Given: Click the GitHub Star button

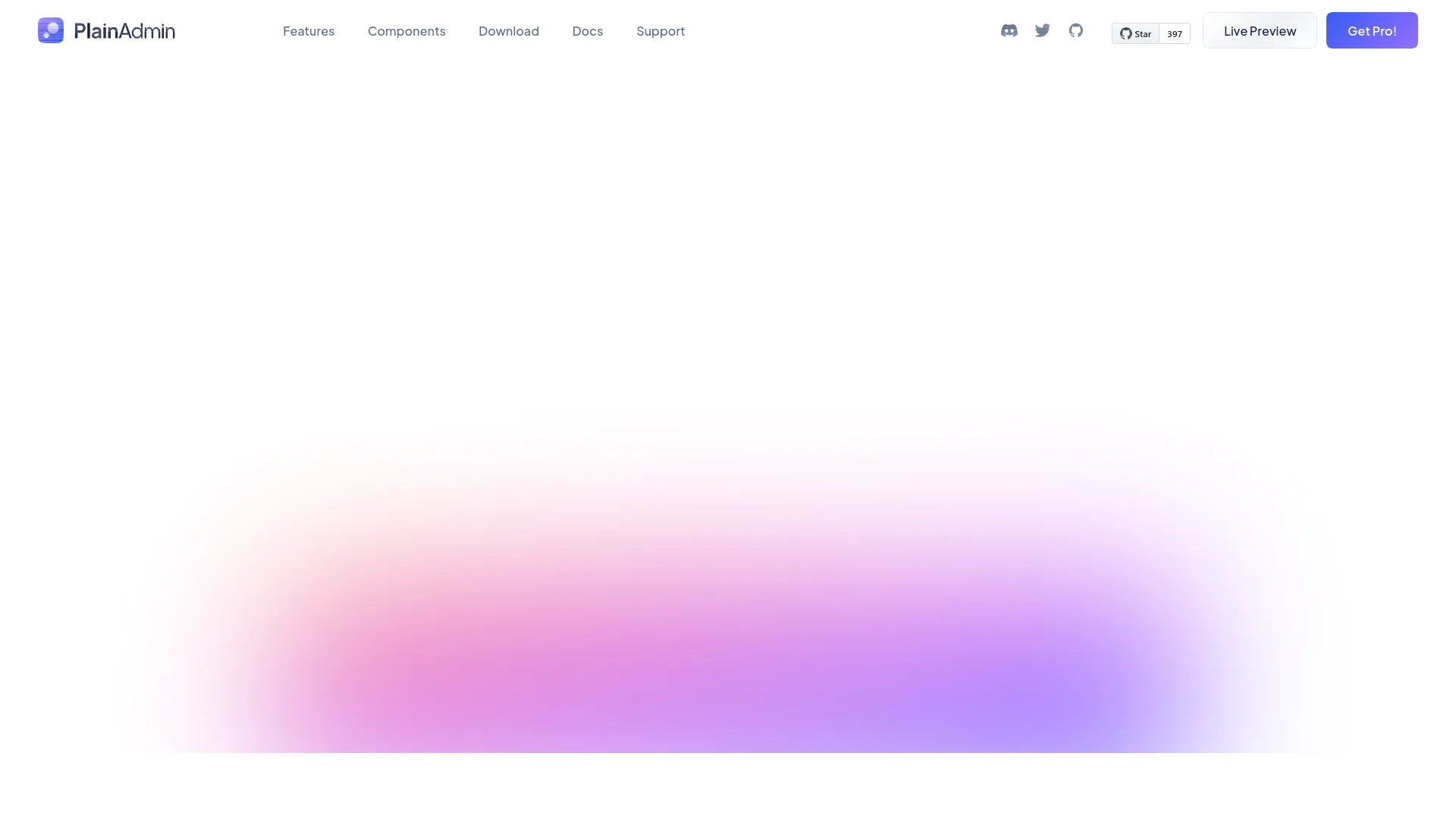Looking at the screenshot, I should [x=1135, y=33].
